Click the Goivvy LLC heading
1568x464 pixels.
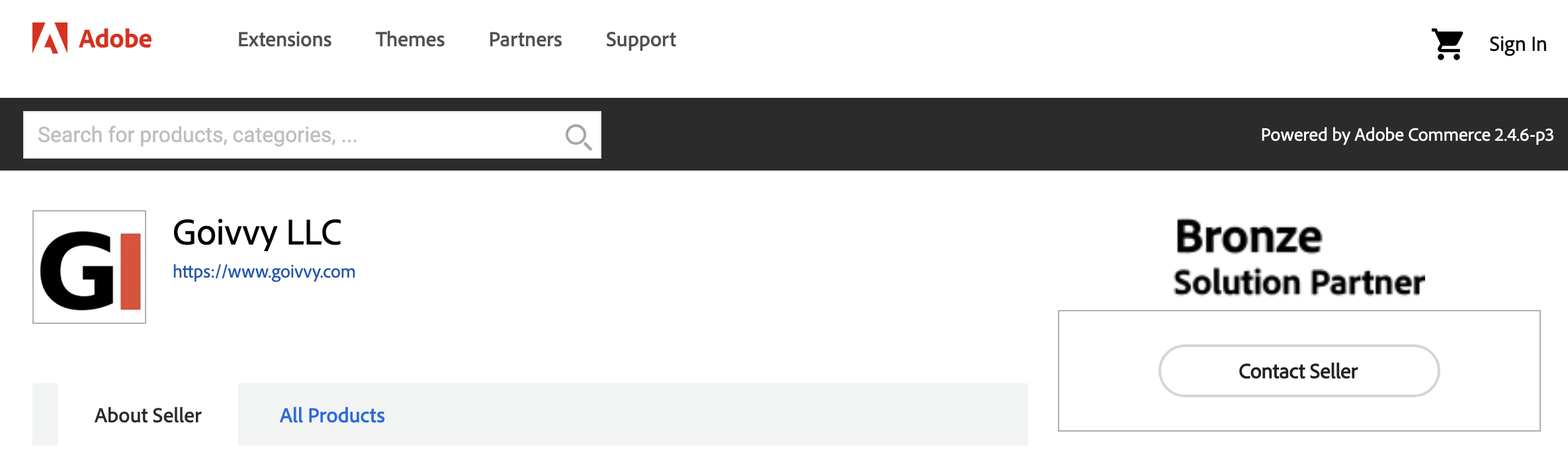point(257,233)
